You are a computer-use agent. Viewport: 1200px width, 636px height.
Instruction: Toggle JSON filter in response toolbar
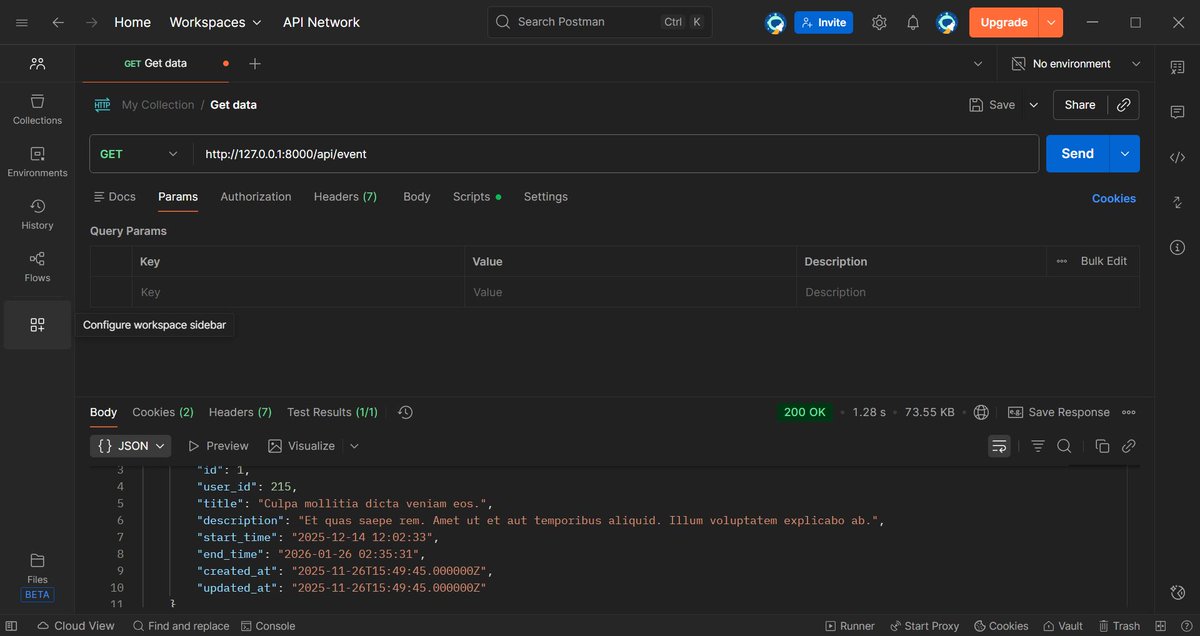click(1037, 446)
